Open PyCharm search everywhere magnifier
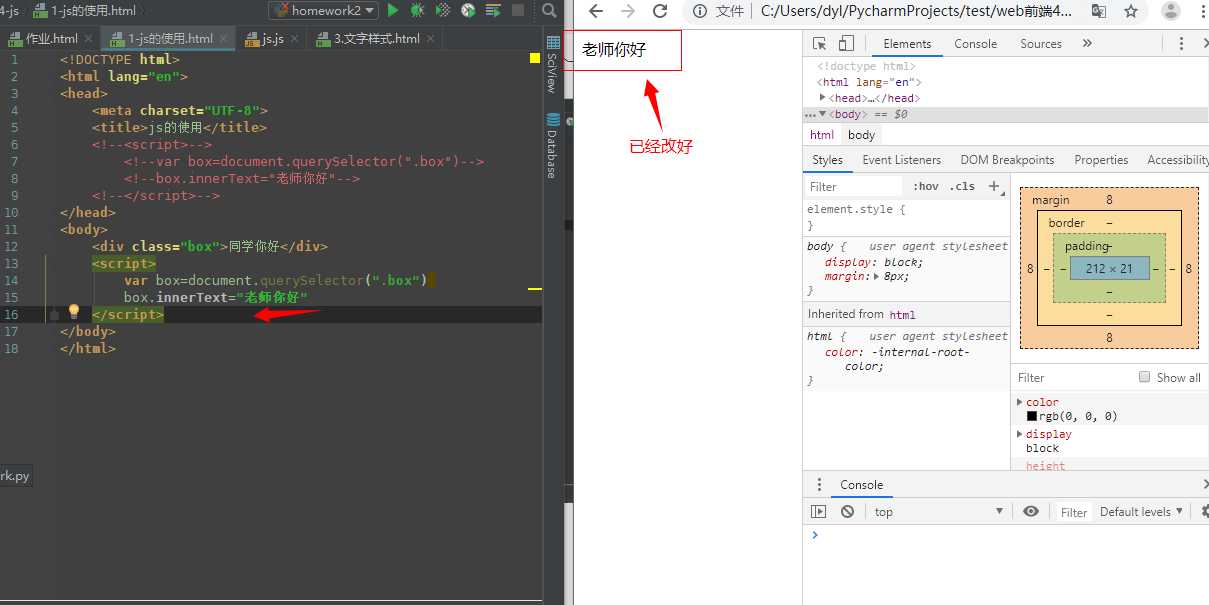The width and height of the screenshot is (1209, 605). click(x=549, y=10)
